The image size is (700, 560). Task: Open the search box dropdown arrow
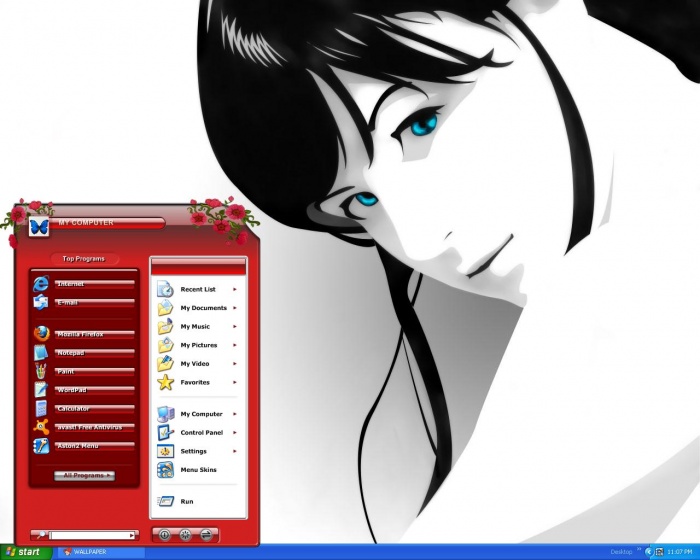[132, 535]
